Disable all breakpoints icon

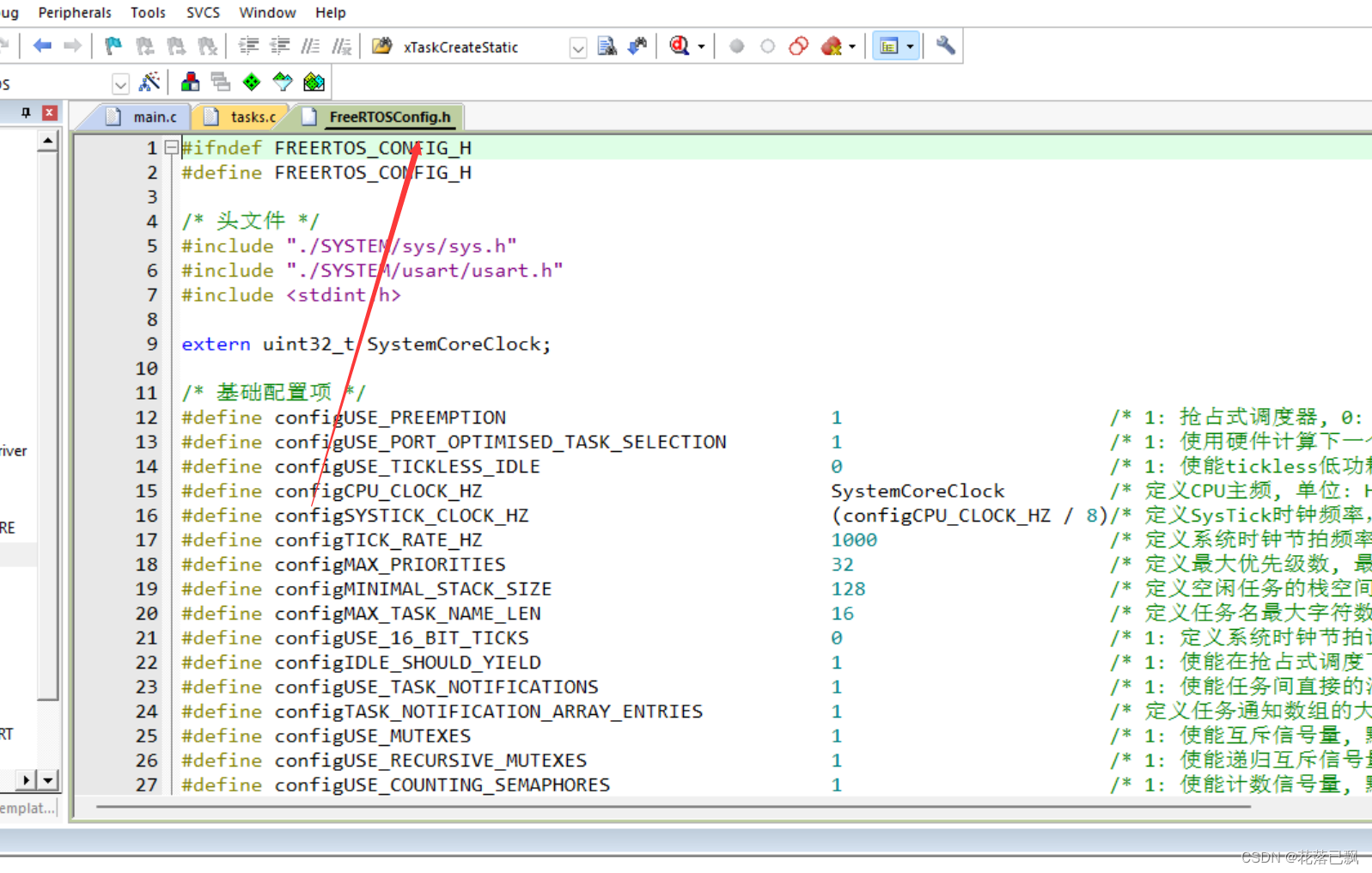798,46
